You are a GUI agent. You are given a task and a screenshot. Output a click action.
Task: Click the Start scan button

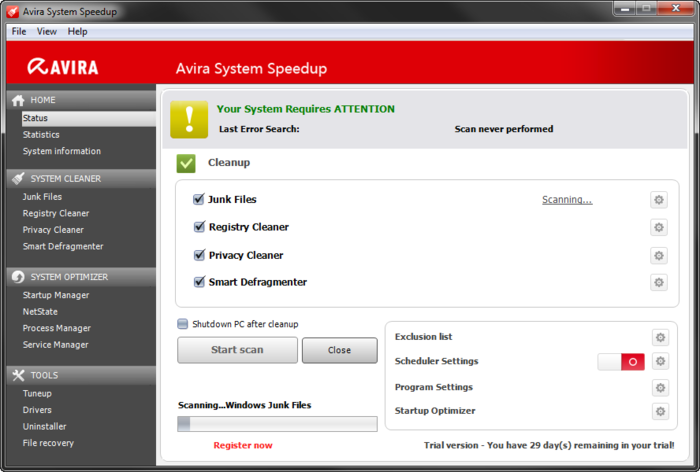[x=237, y=350]
